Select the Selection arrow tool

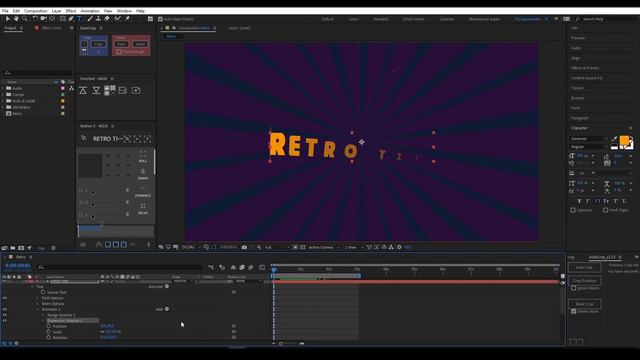click(7, 19)
